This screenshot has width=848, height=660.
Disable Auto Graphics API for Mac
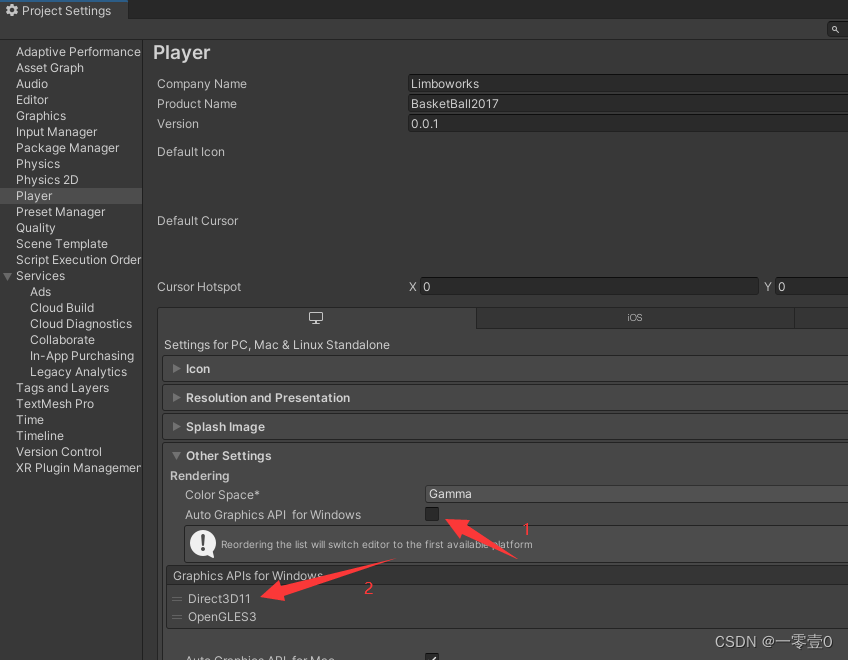(431, 656)
